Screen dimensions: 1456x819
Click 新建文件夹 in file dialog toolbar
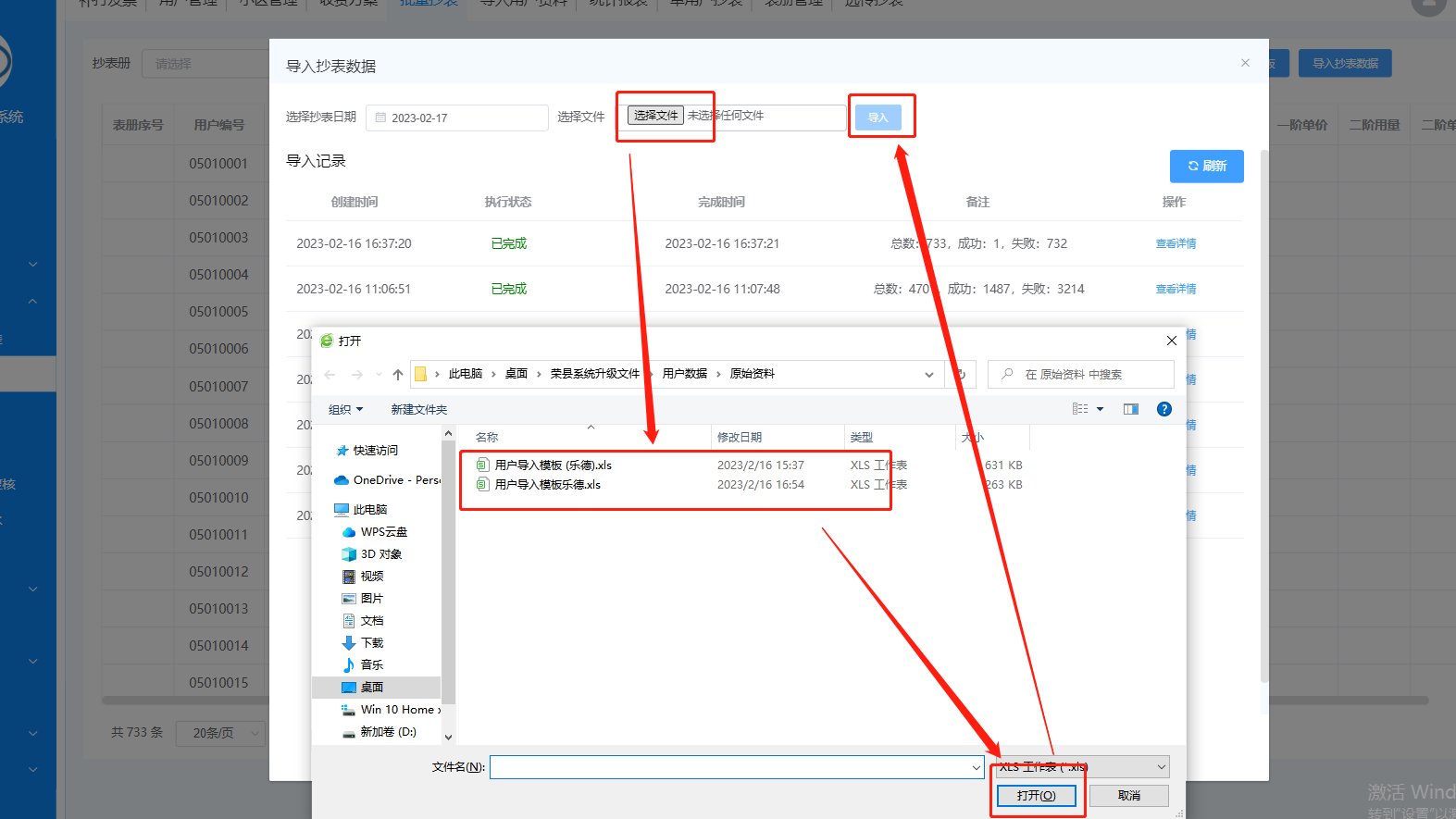418,409
